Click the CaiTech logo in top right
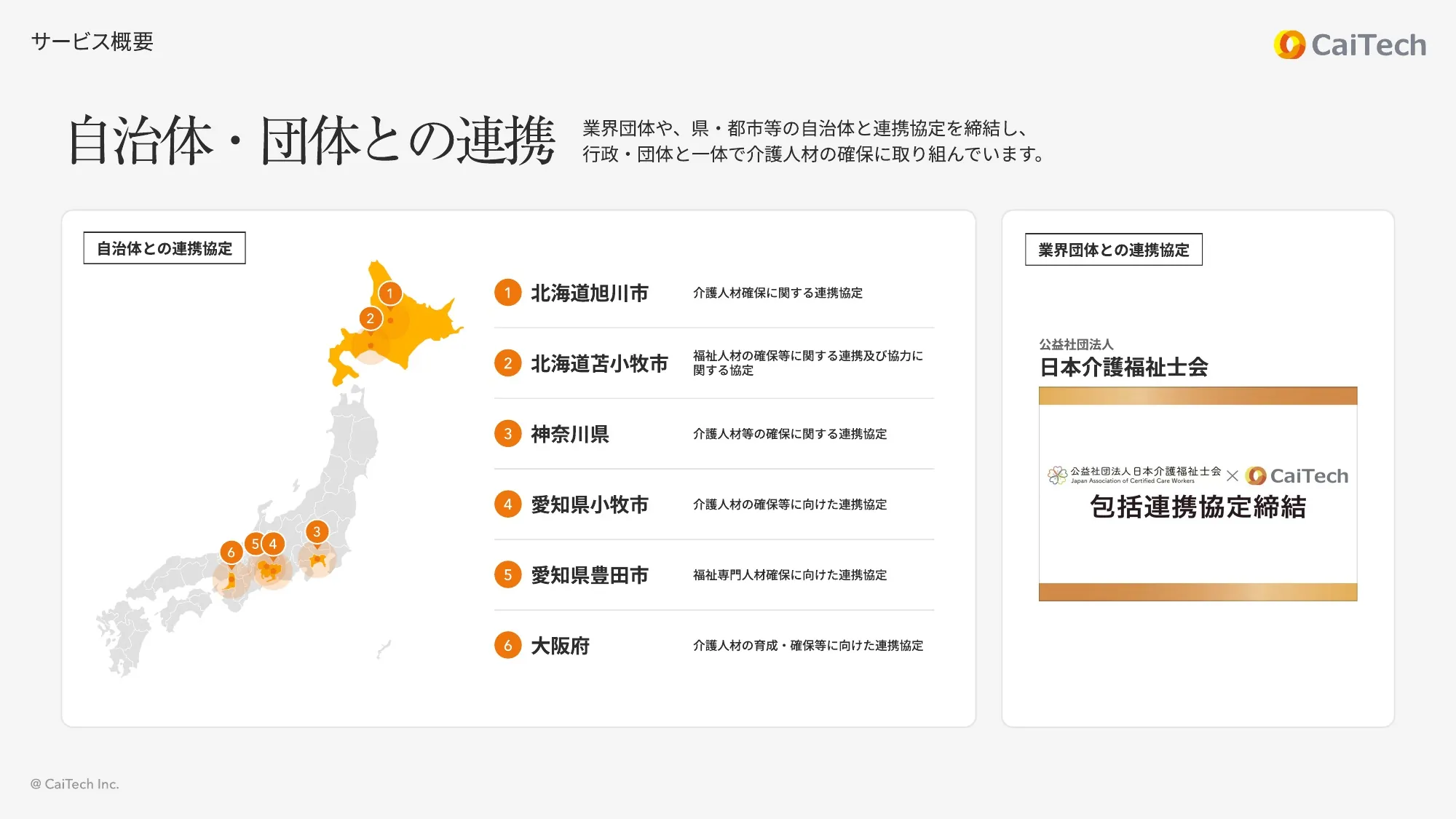 (1350, 44)
